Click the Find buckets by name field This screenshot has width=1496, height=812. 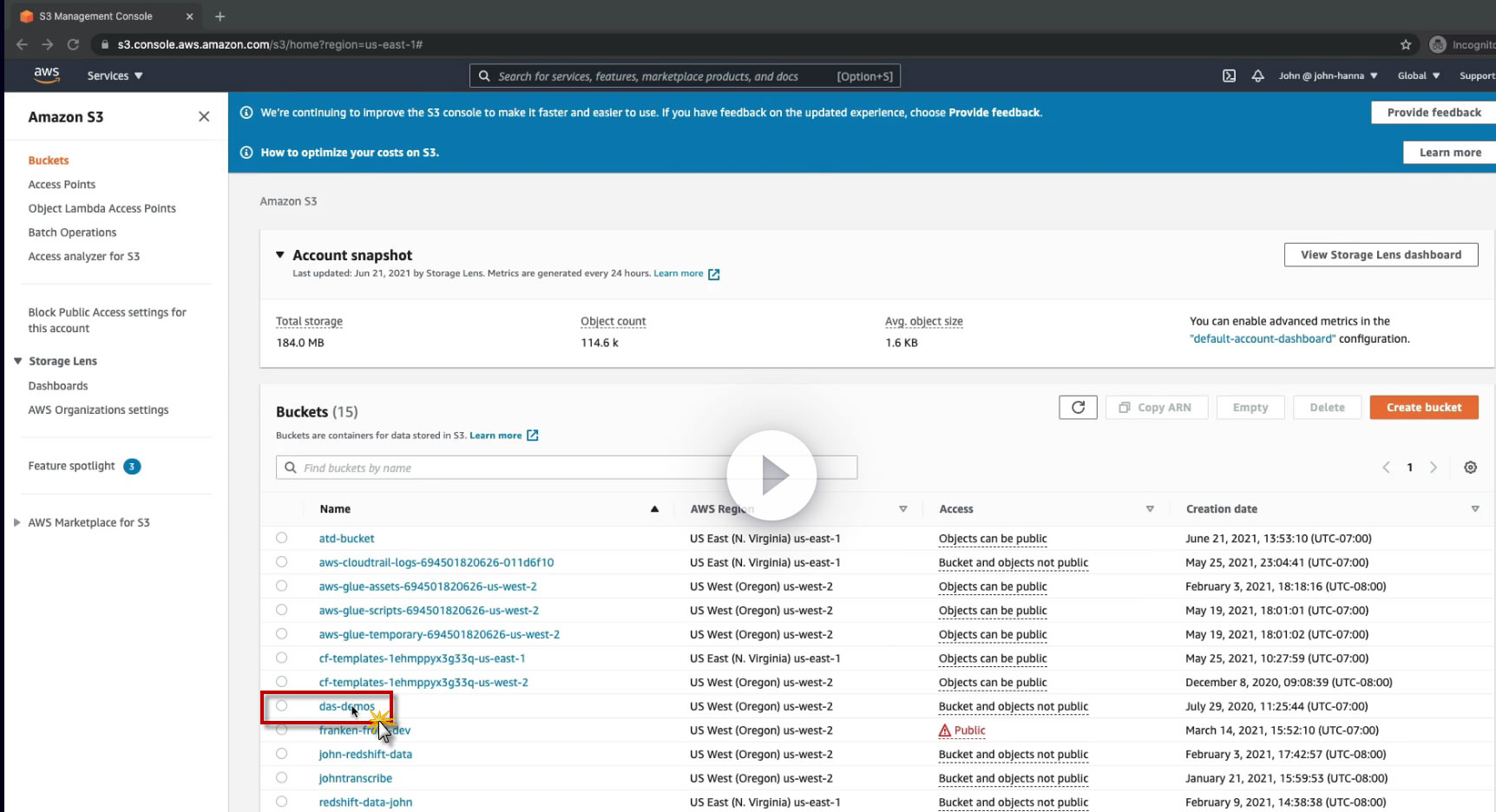tap(567, 468)
